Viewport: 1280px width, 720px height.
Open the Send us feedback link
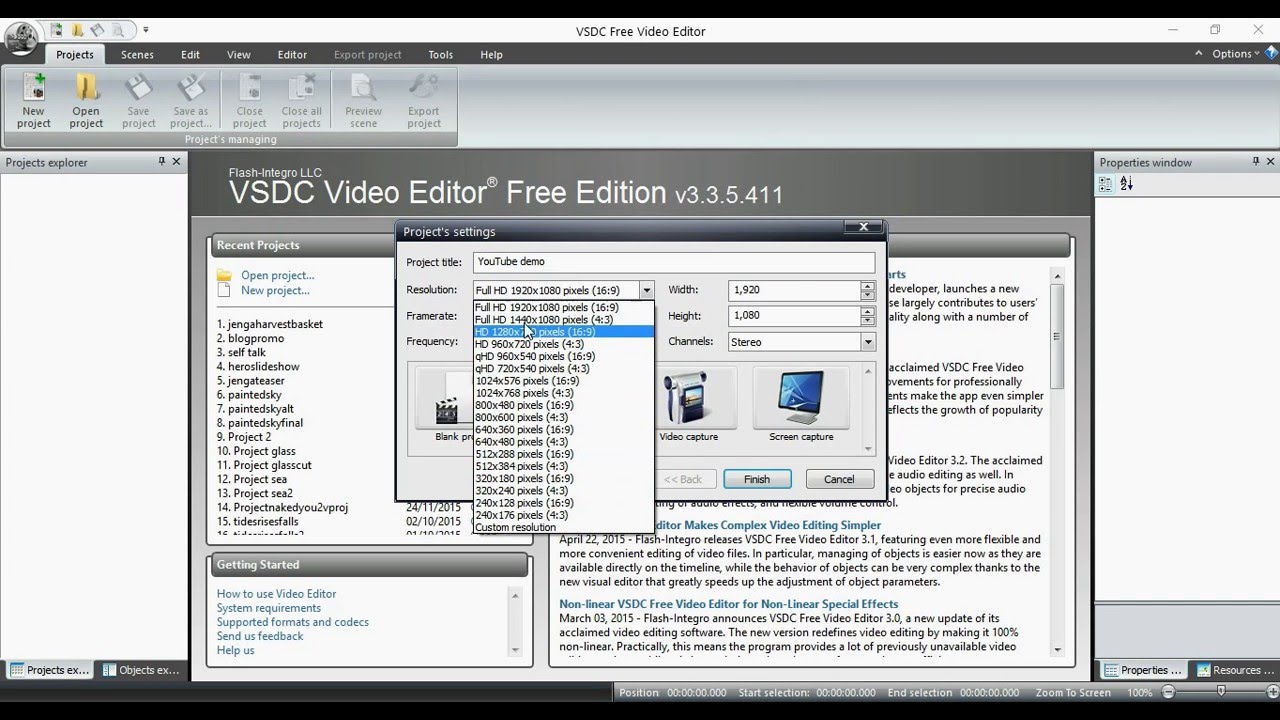coord(260,636)
